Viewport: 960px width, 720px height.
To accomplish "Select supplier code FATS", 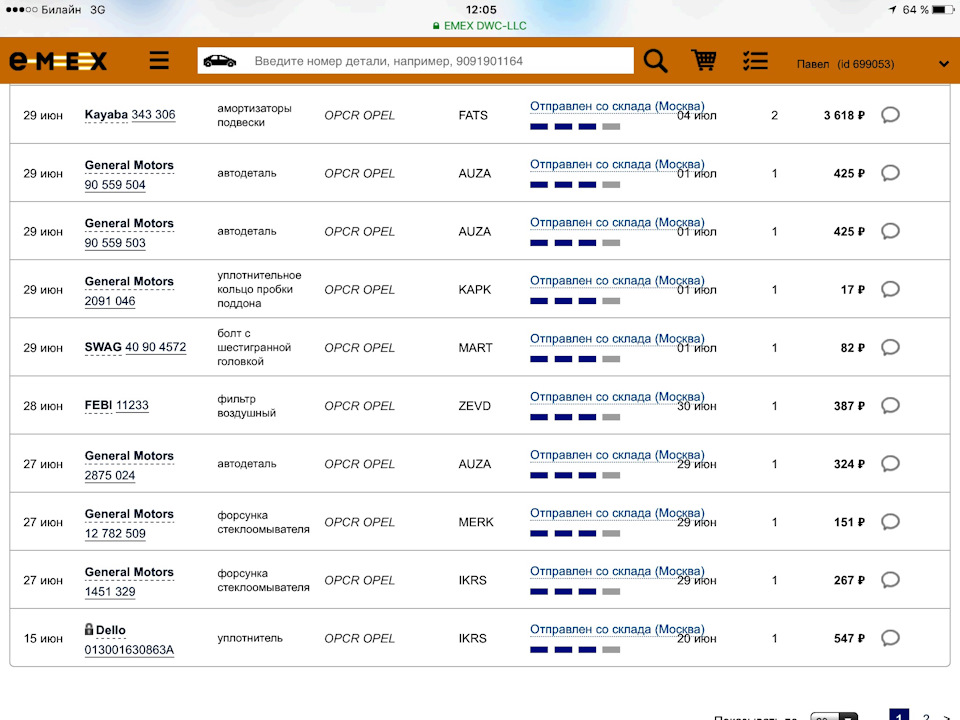I will pos(473,115).
